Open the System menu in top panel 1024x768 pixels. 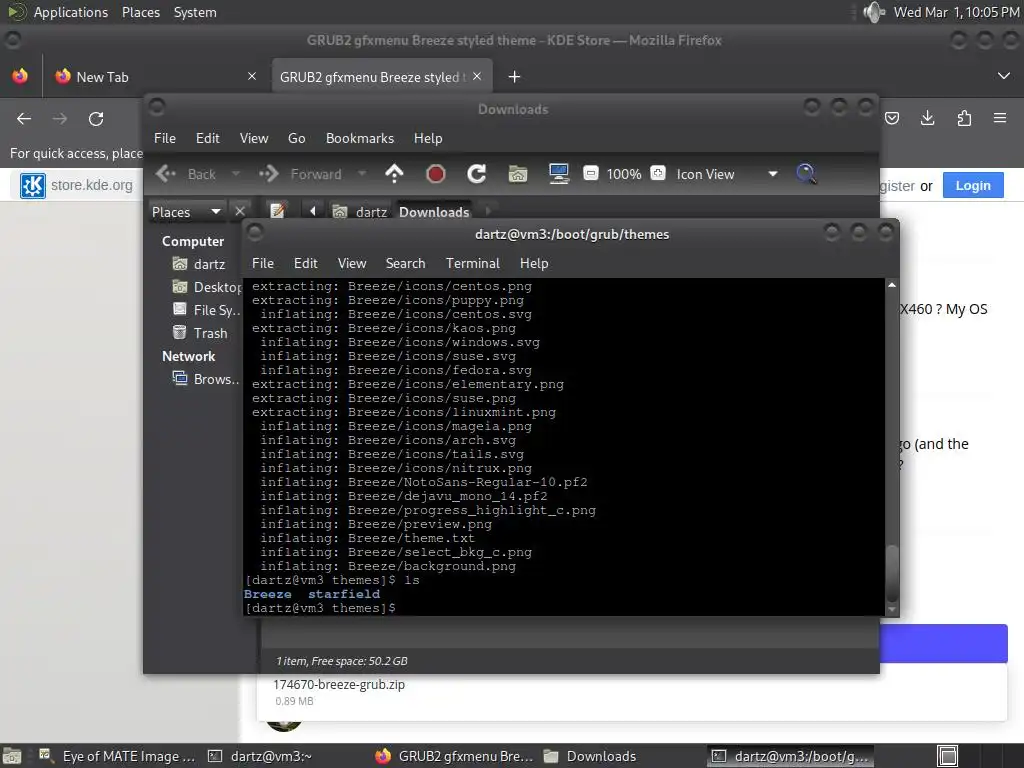pos(195,12)
